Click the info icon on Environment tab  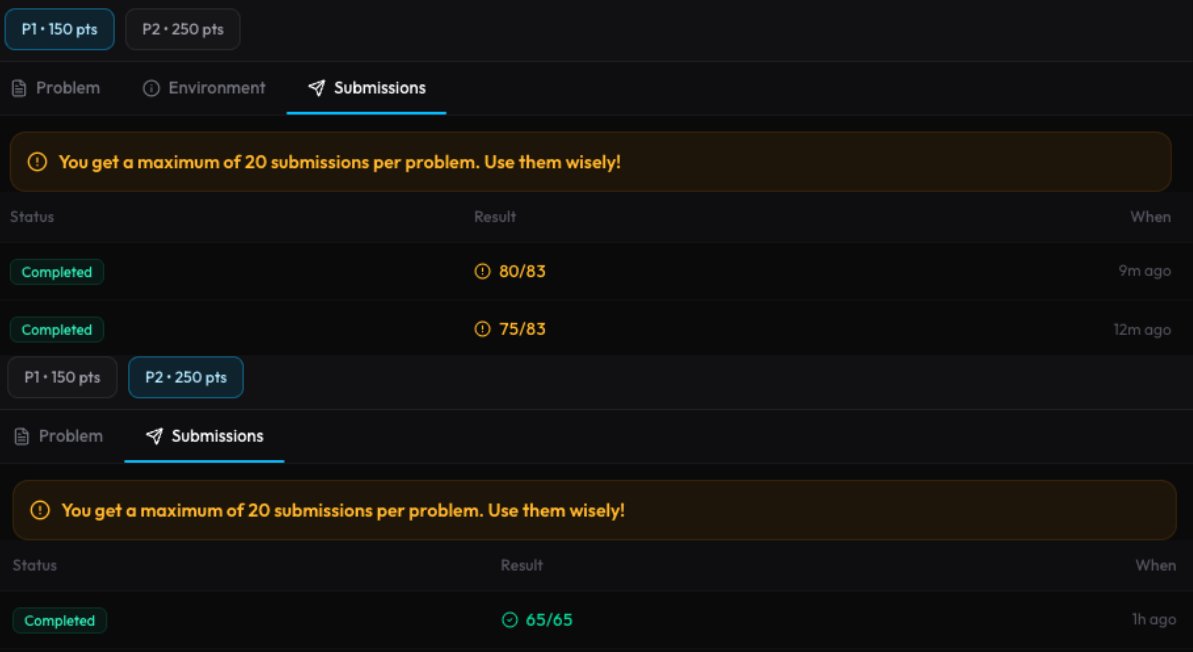click(x=151, y=89)
